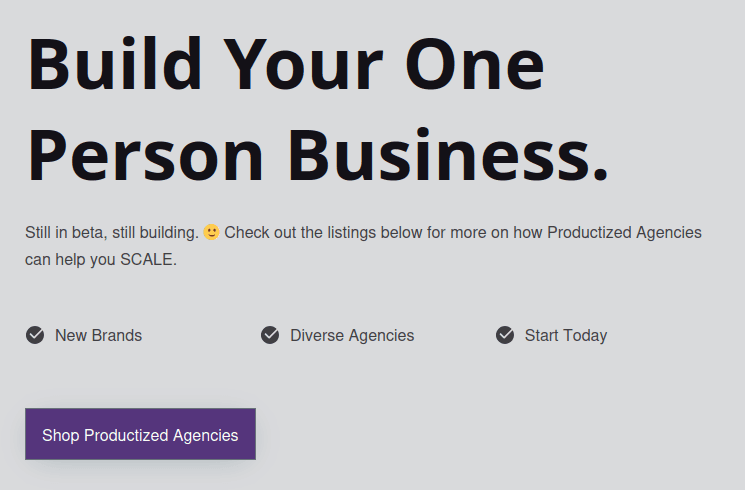Select the New Brands label text
The width and height of the screenshot is (745, 490).
[x=98, y=335]
